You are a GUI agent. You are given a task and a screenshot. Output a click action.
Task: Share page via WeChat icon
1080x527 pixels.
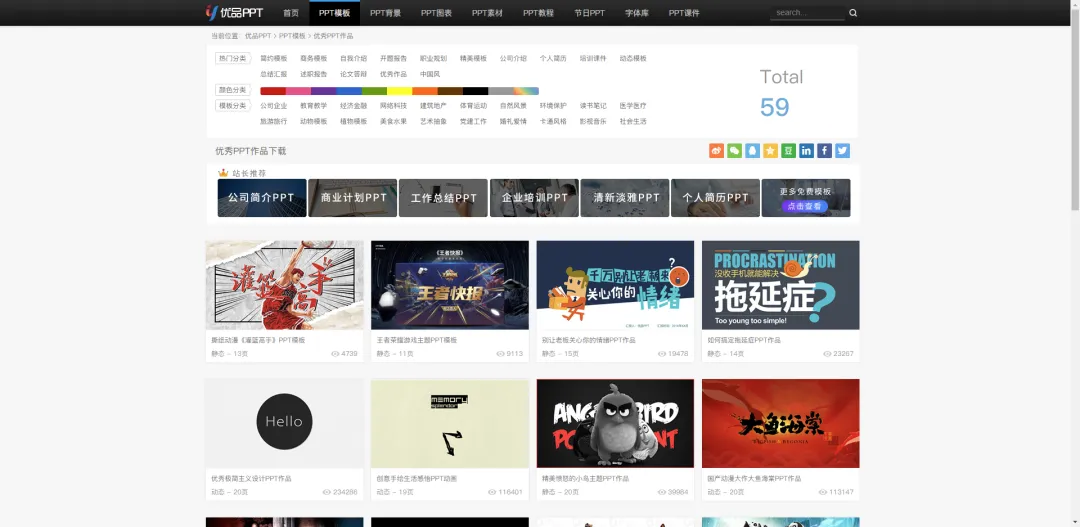[x=734, y=150]
